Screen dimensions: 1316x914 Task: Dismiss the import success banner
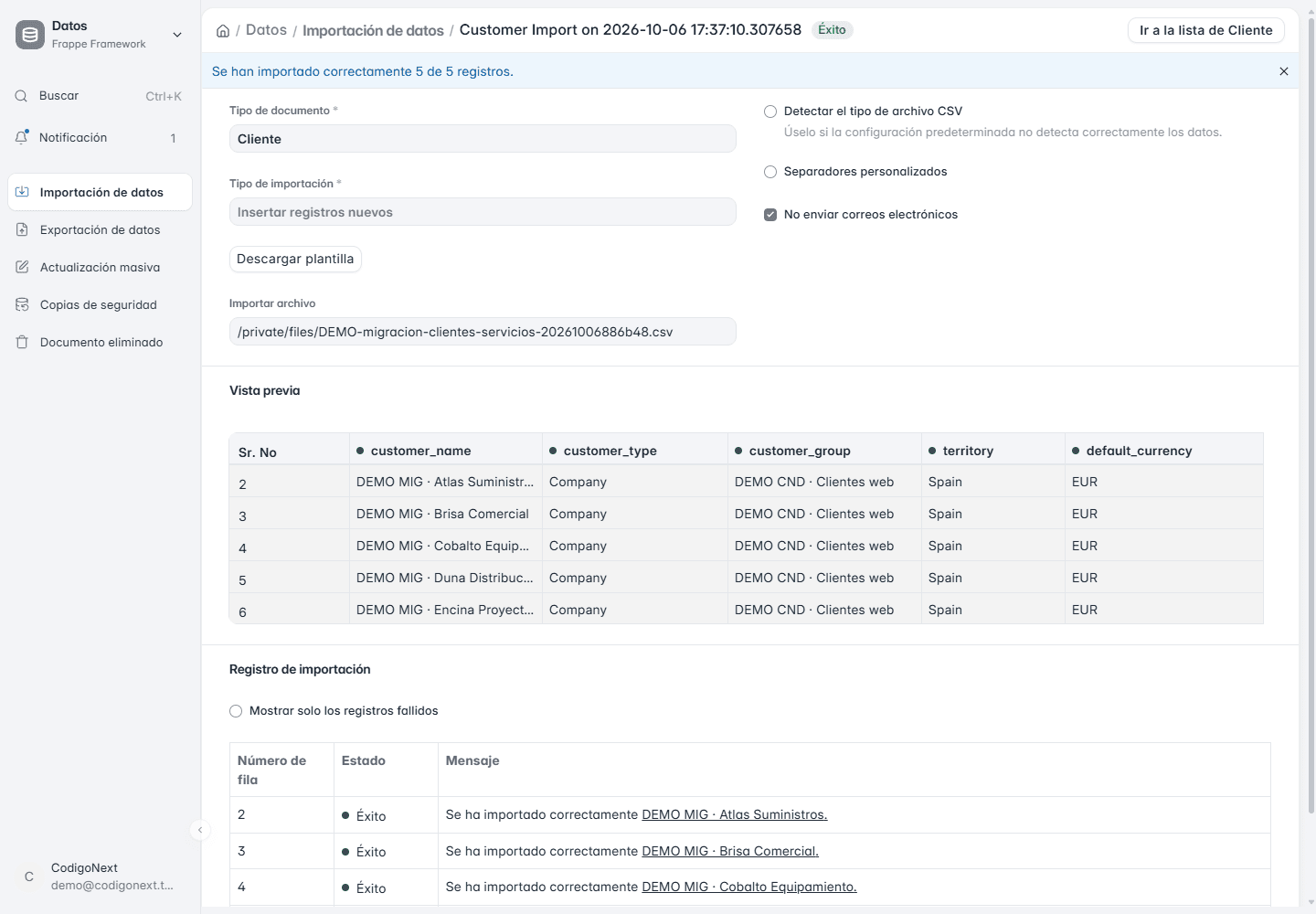[1284, 71]
